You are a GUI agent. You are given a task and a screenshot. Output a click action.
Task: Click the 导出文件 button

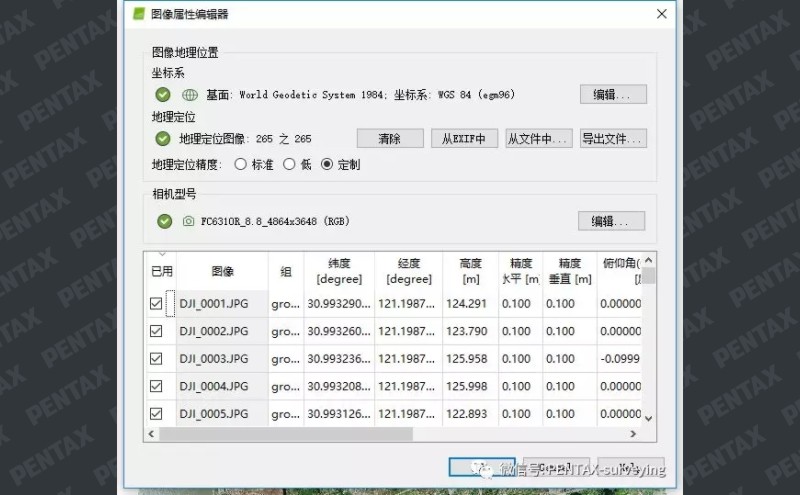(612, 139)
